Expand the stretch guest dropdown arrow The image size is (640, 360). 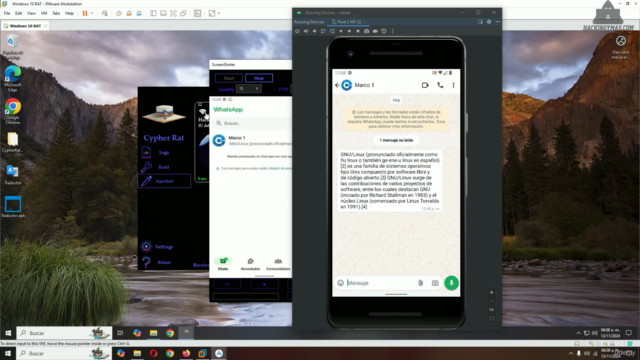click(219, 13)
